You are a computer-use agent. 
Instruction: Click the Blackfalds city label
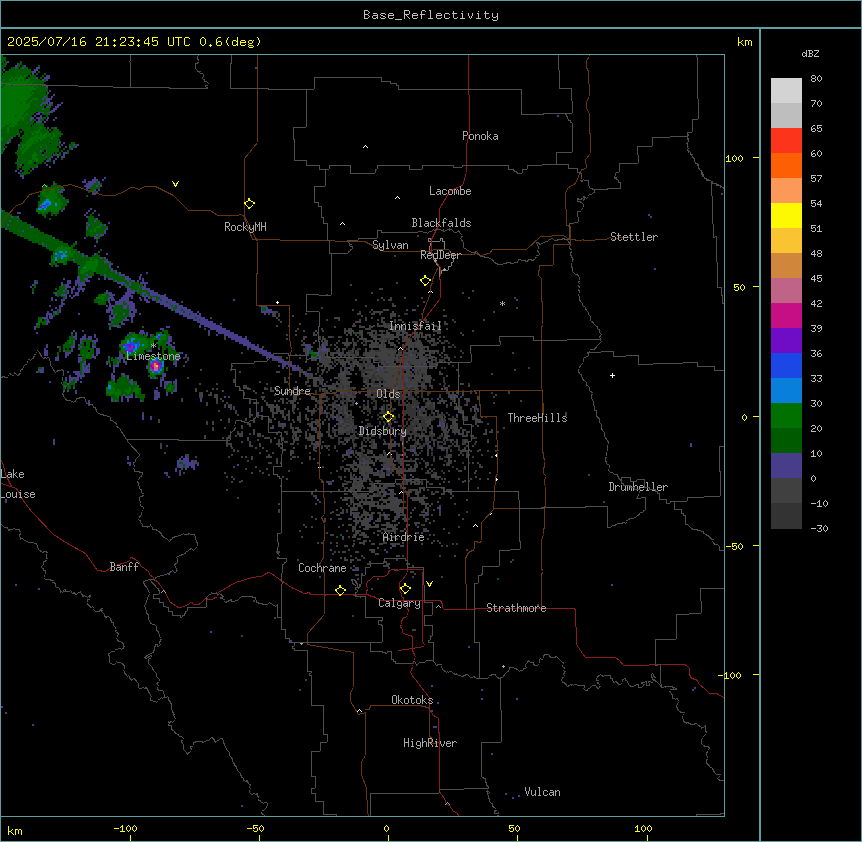[441, 223]
